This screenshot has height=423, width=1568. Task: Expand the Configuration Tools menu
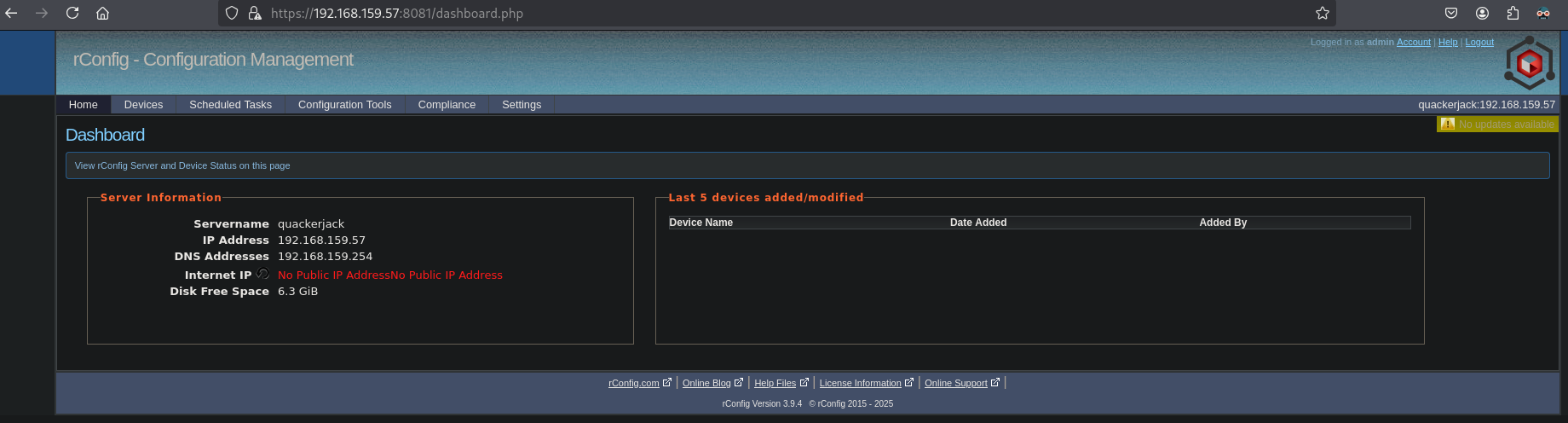344,104
